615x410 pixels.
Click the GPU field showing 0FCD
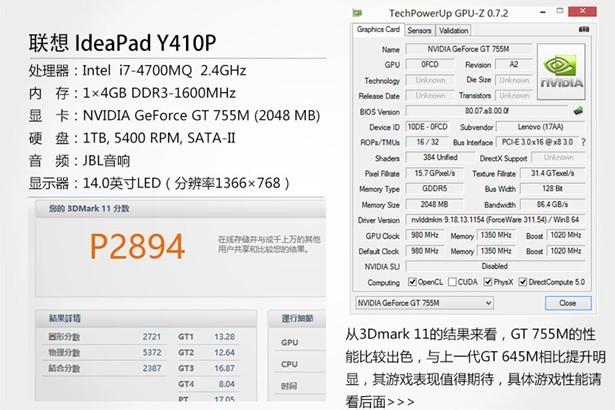click(430, 64)
